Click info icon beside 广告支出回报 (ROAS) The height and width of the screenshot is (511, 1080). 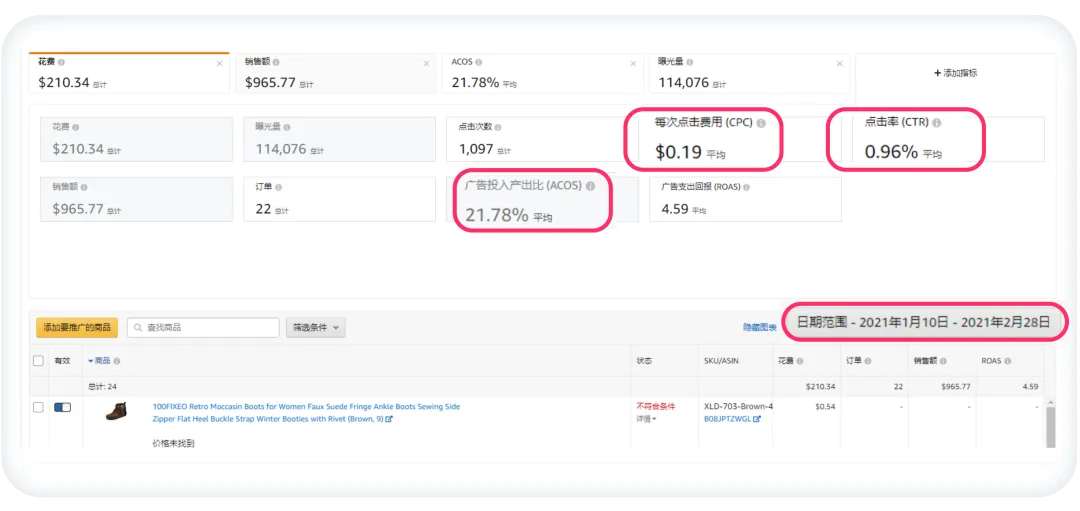click(746, 187)
